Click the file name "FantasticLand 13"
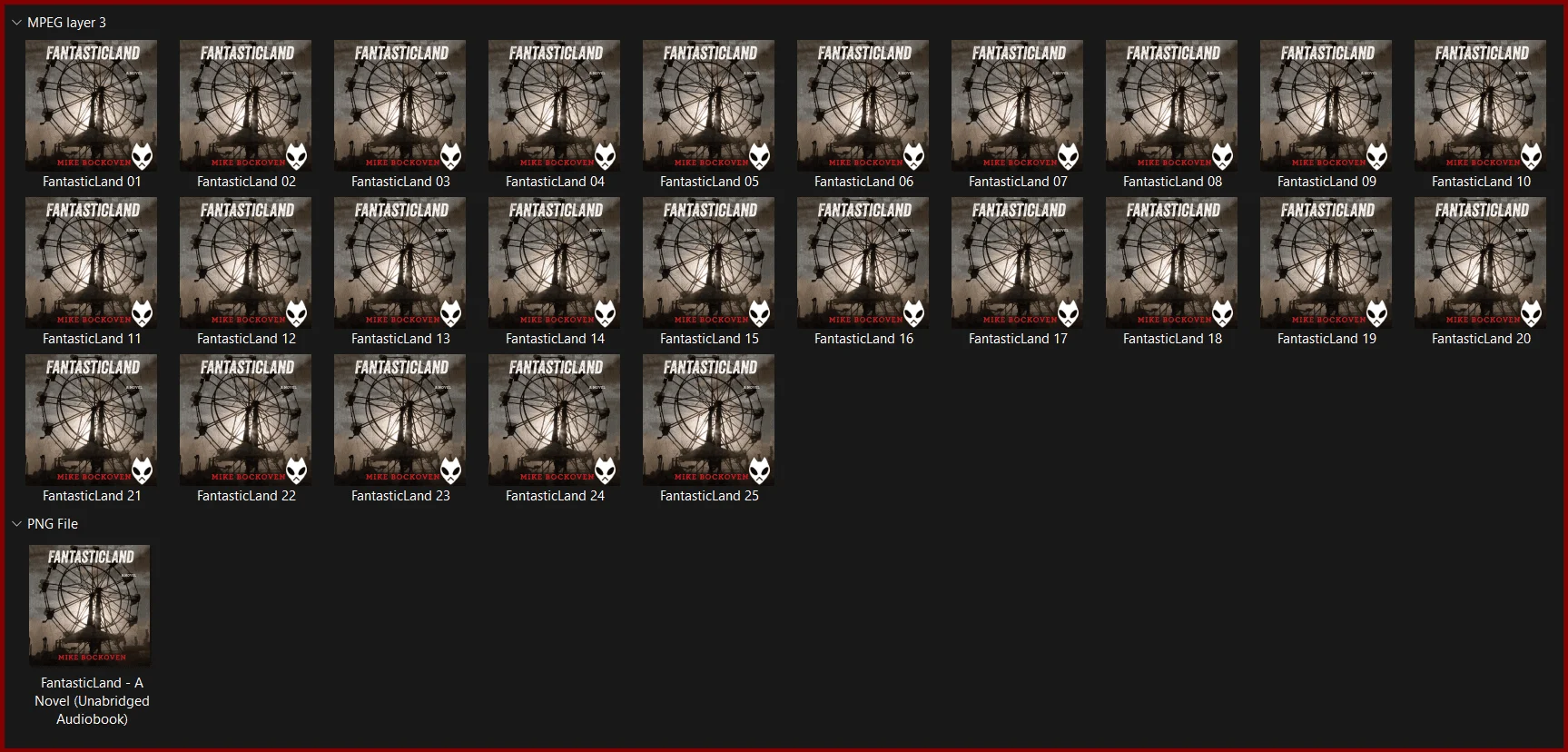Image resolution: width=1568 pixels, height=752 pixels. [400, 339]
